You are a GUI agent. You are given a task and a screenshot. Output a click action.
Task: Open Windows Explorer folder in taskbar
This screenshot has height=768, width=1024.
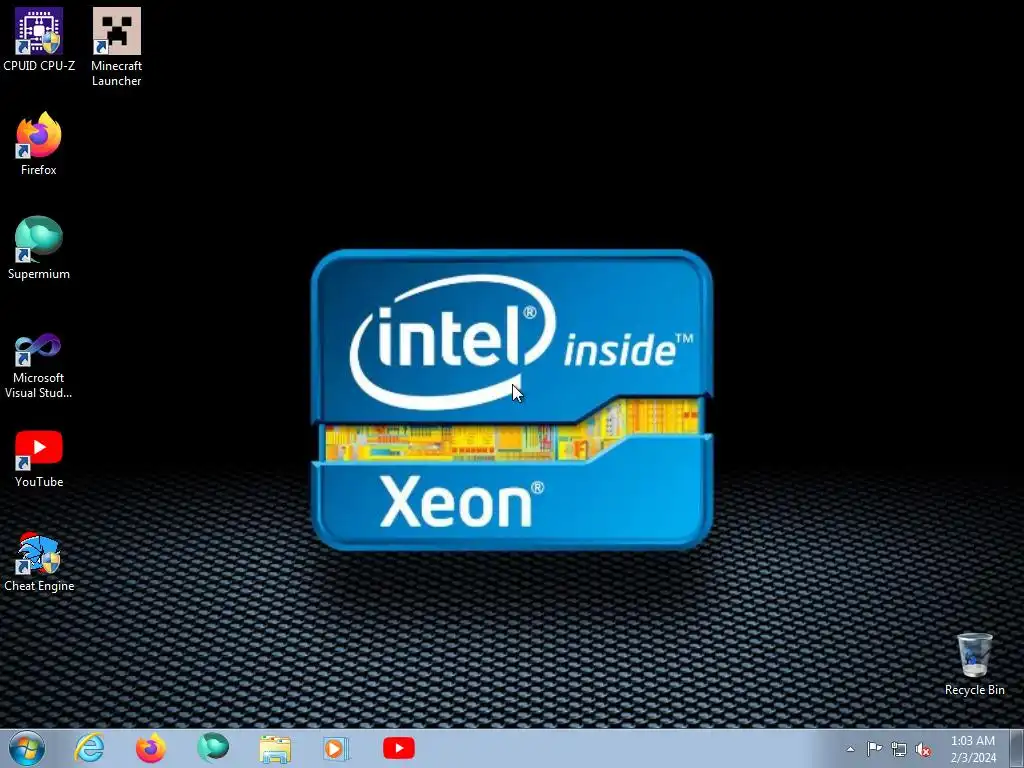point(275,748)
